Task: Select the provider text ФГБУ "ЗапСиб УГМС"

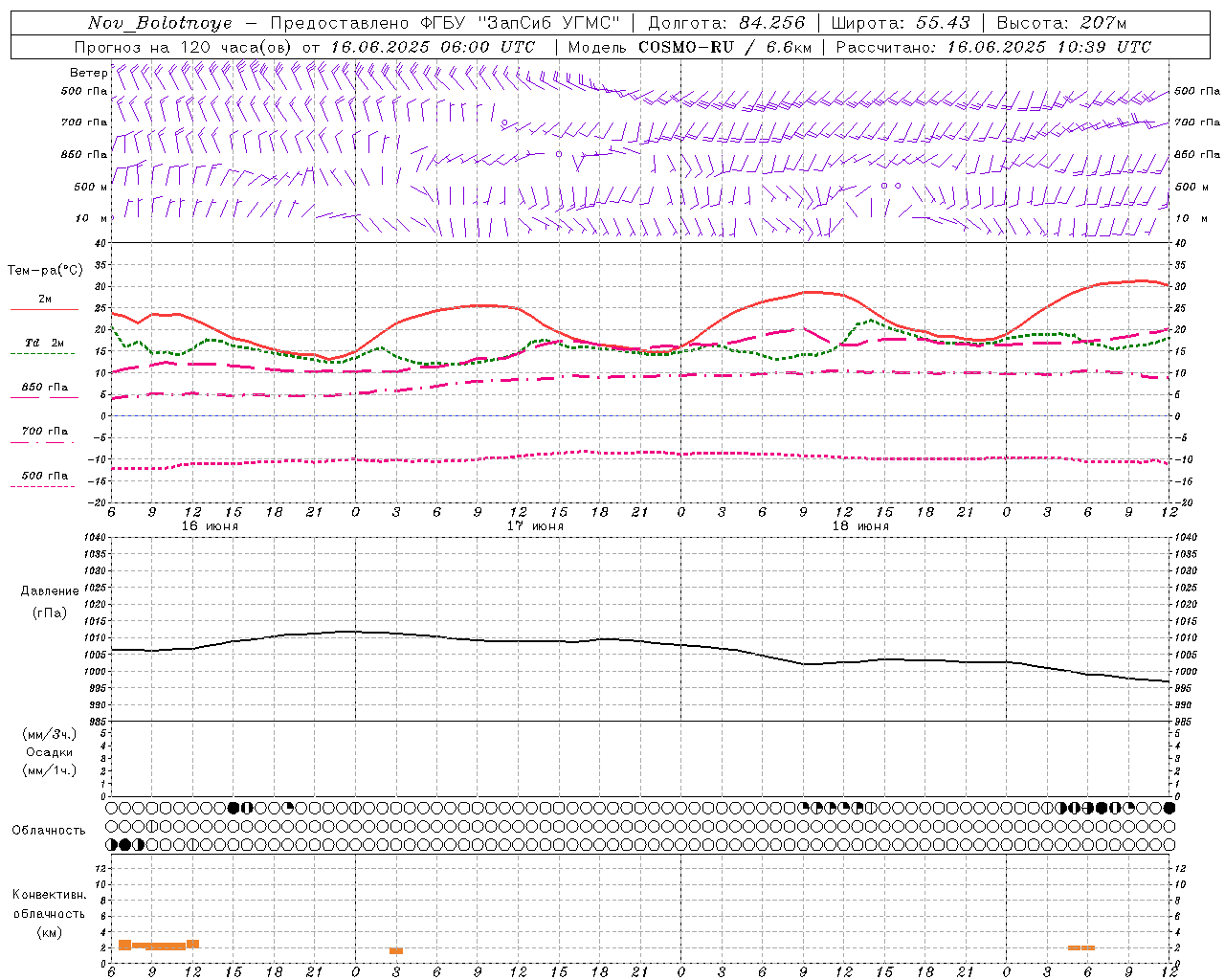Action: point(522,23)
